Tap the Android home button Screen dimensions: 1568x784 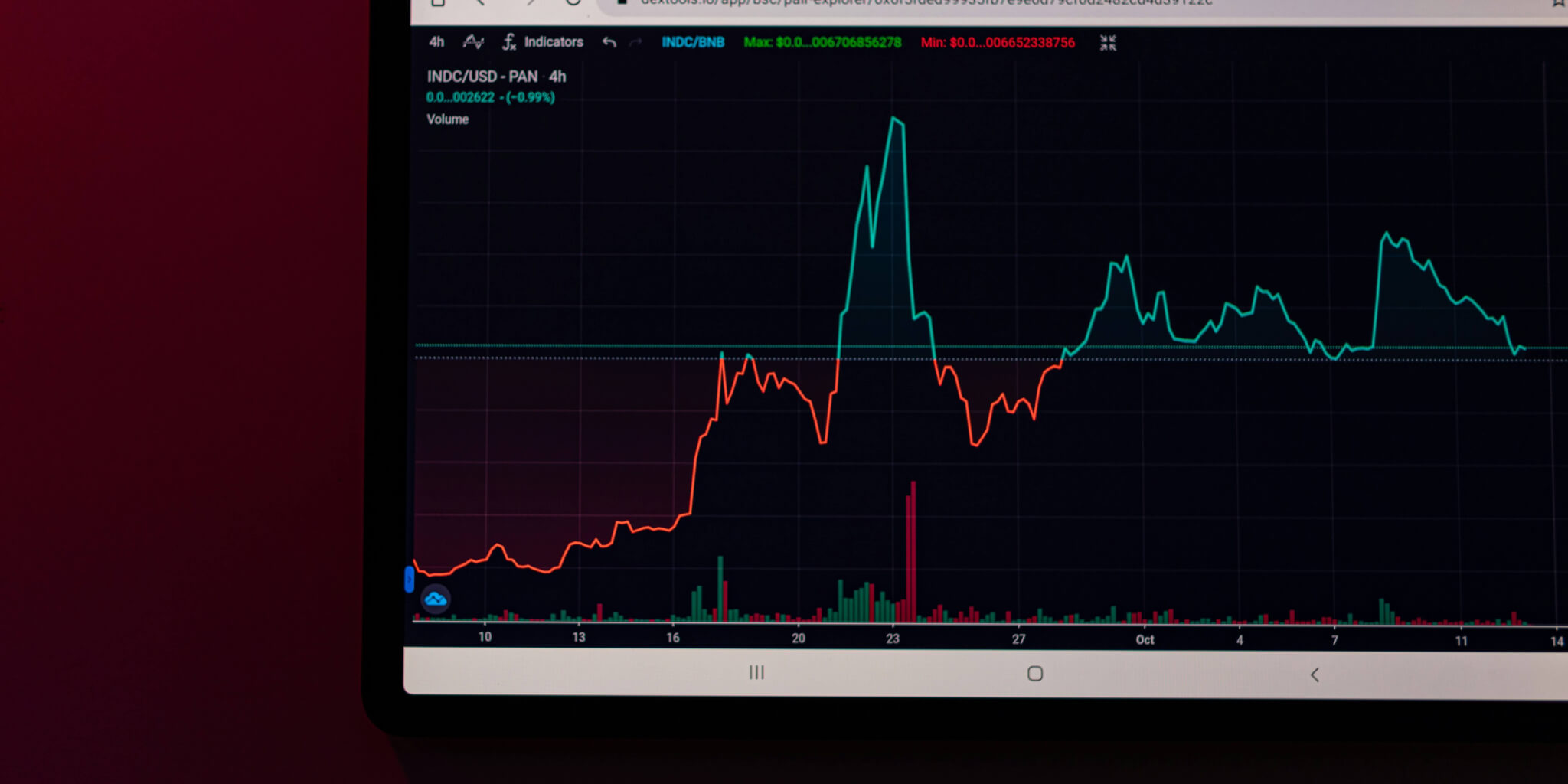pyautogui.click(x=1035, y=674)
